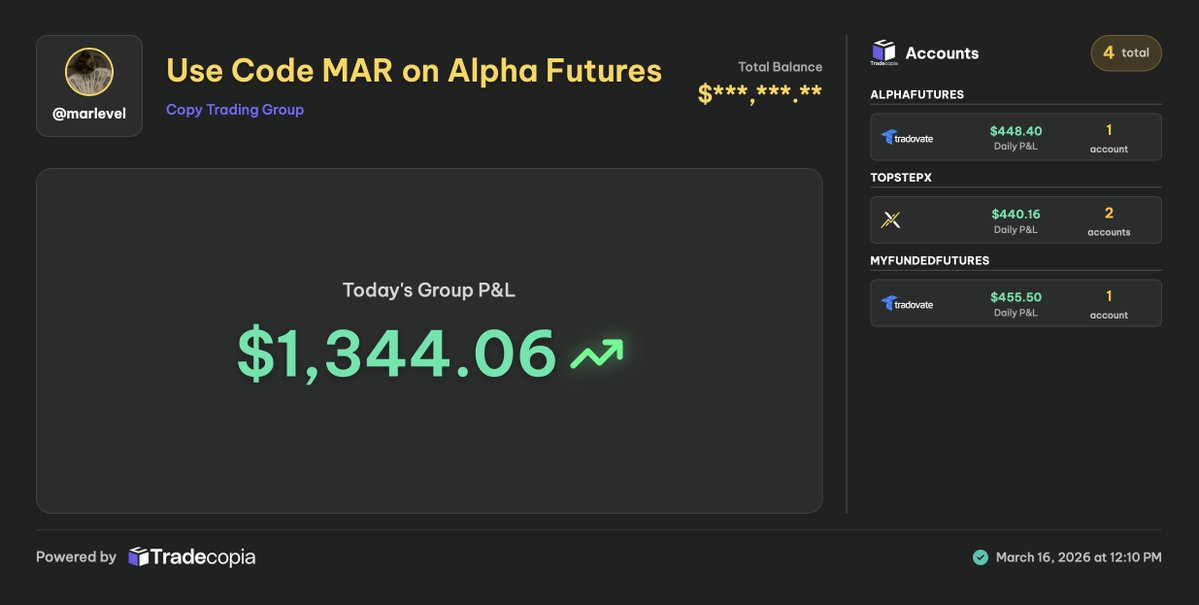Viewport: 1199px width, 605px height.
Task: Open the Copy Trading Group link
Action: click(x=235, y=109)
